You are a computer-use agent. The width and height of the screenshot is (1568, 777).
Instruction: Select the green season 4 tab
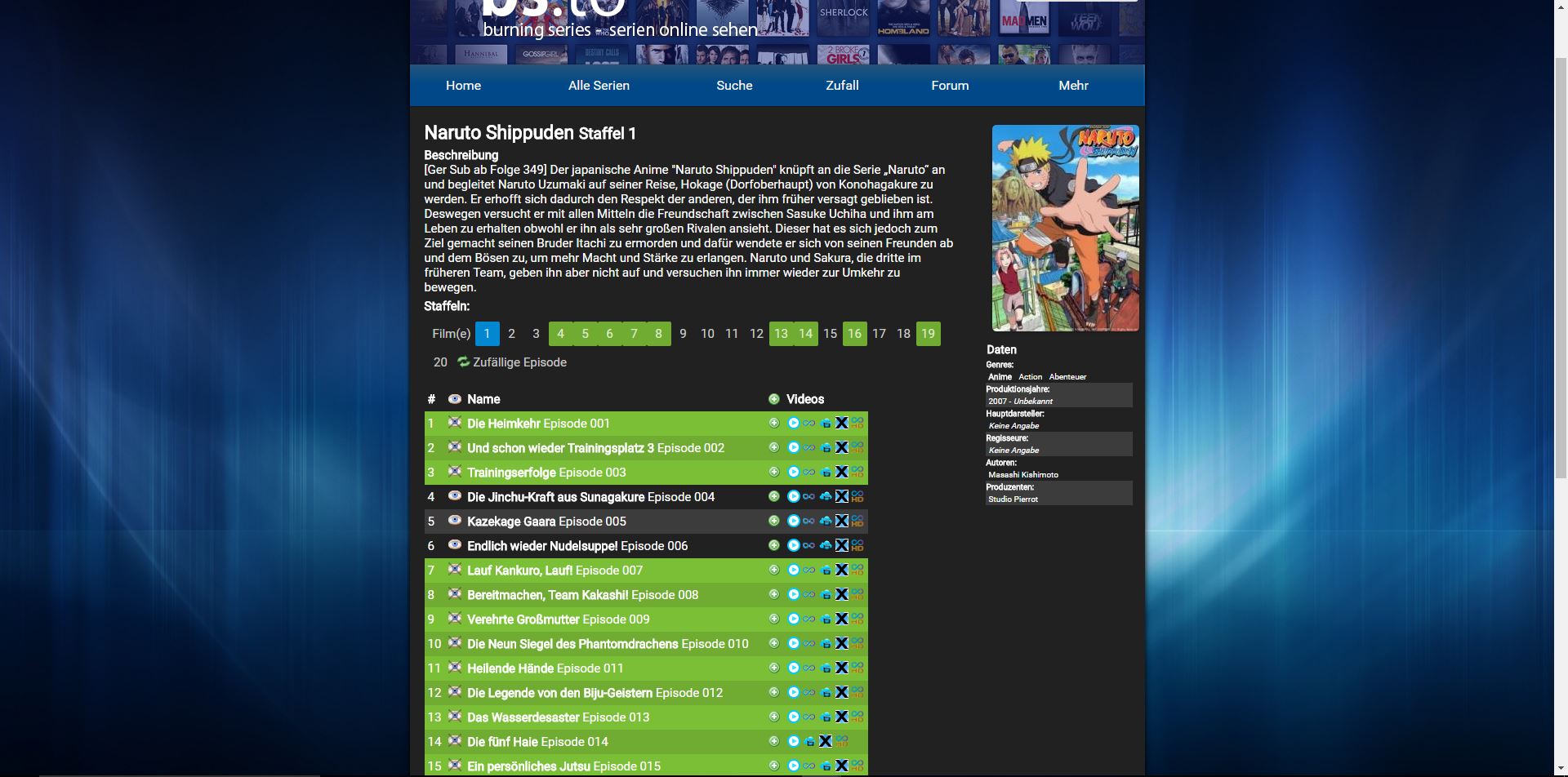click(x=560, y=333)
